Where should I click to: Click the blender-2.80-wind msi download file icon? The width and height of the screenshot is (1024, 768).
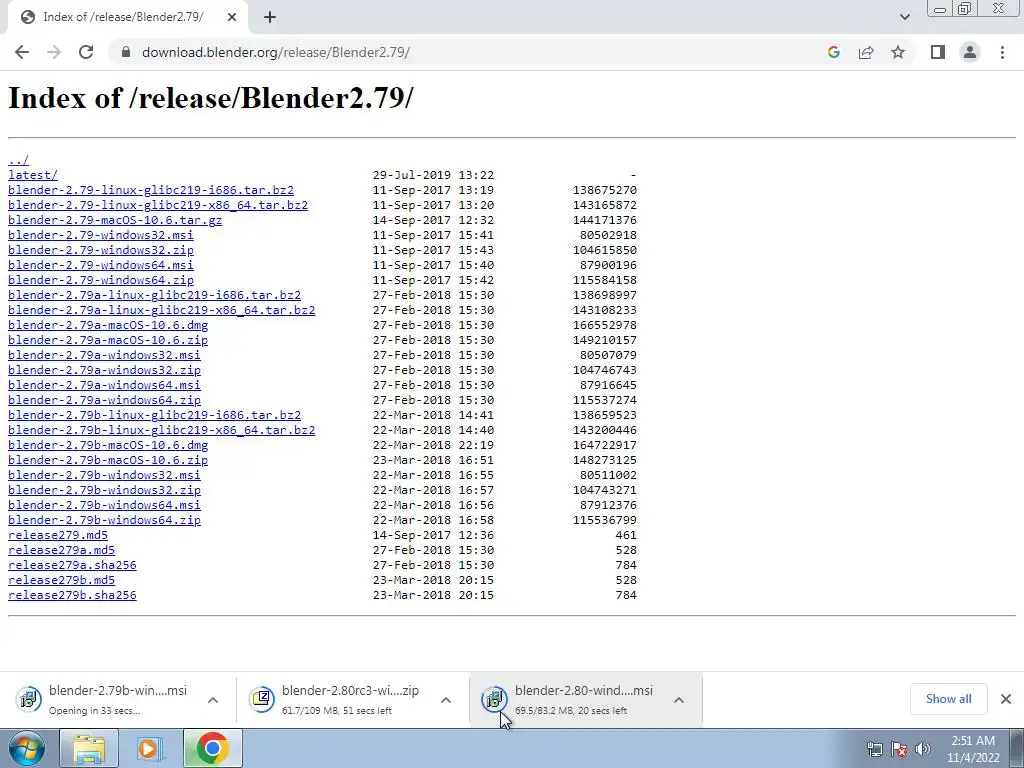point(494,699)
